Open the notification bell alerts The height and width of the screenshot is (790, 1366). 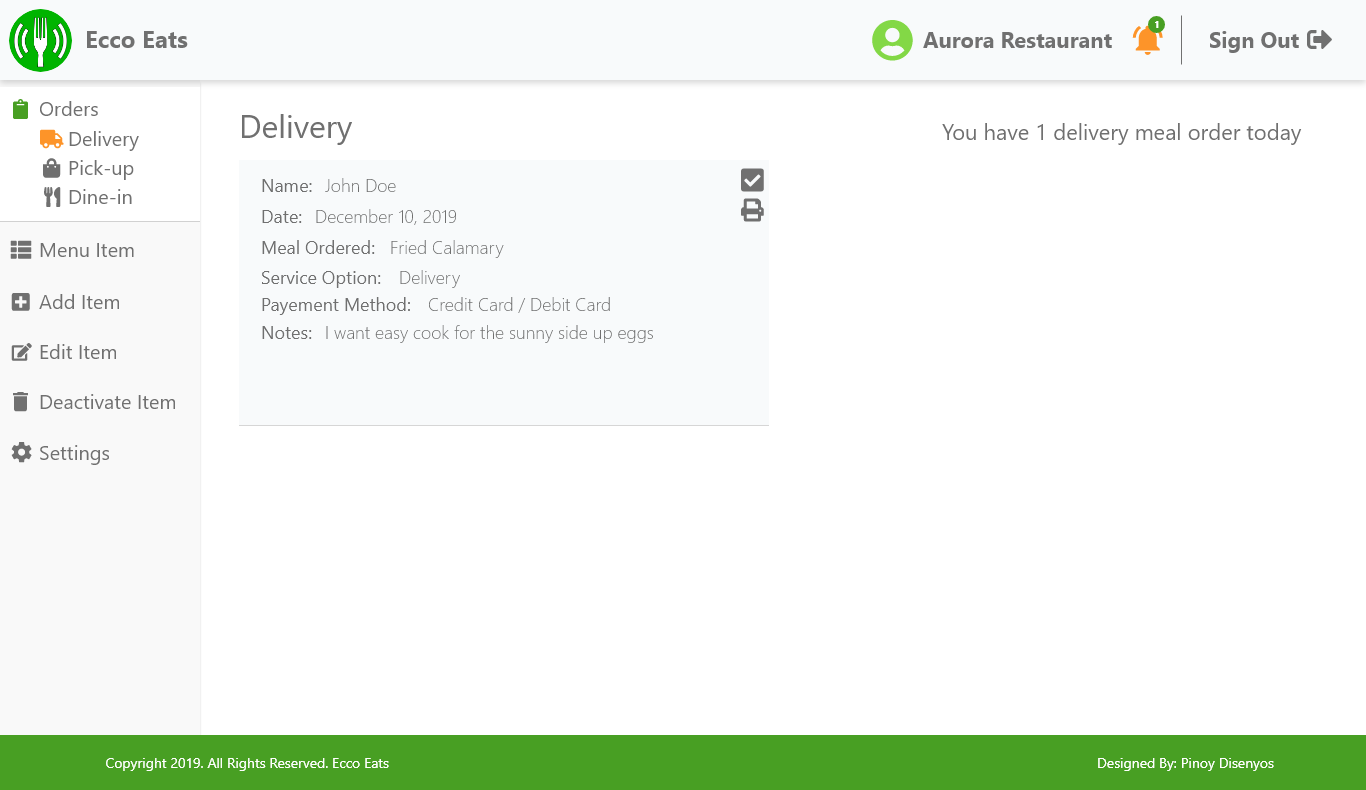1147,40
